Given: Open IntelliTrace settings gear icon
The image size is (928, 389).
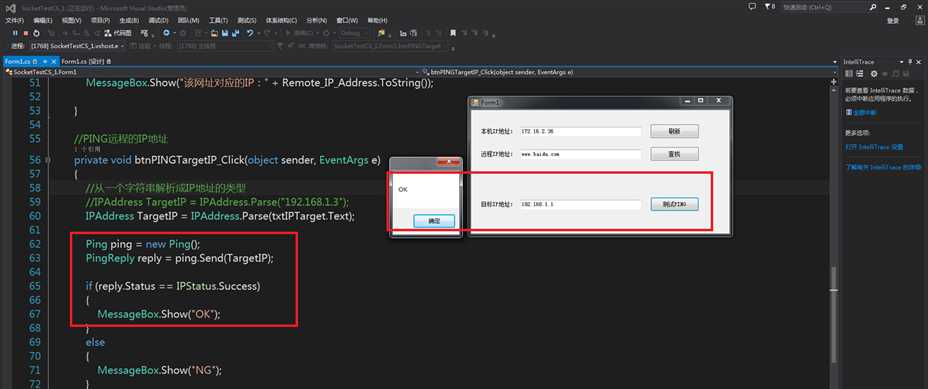Looking at the screenshot, I should (874, 73).
